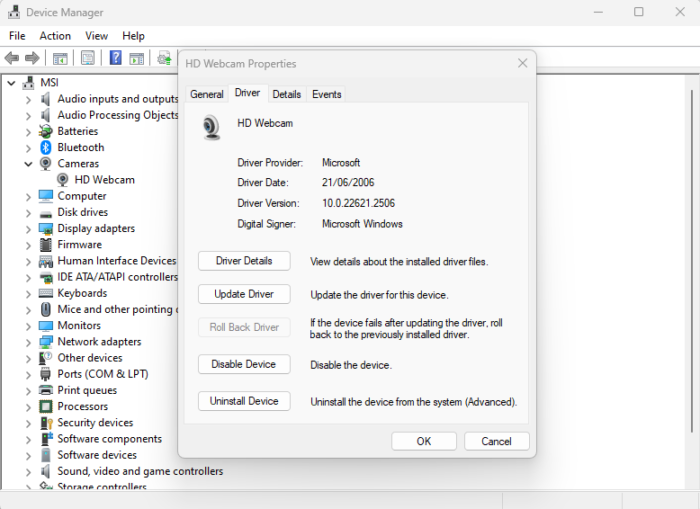Collapse the MSI root node
Screen dimensions: 700x509
click(12, 83)
